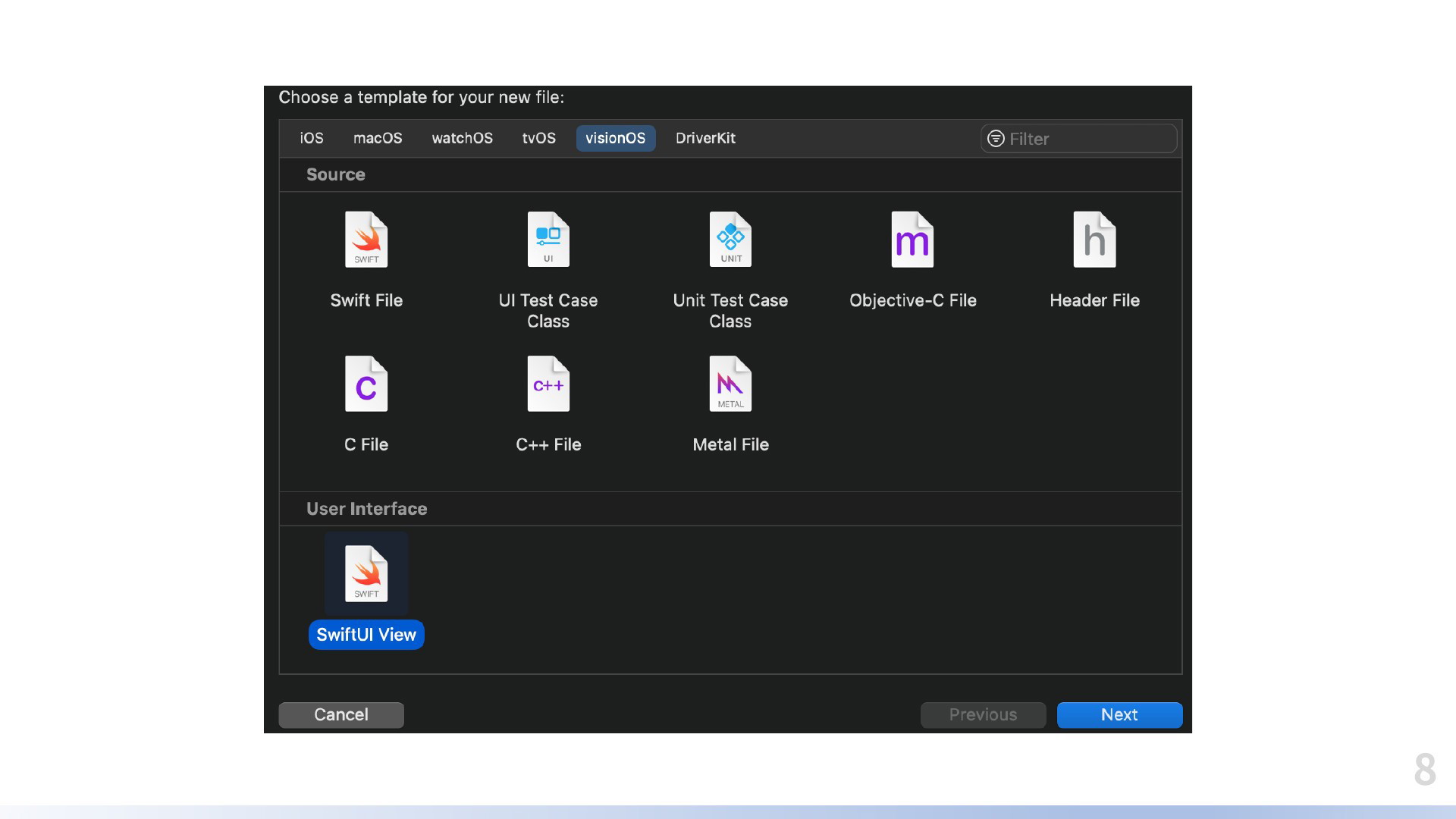Choose the SwiftUI View template icon
This screenshot has width=1456, height=819.
[x=366, y=574]
